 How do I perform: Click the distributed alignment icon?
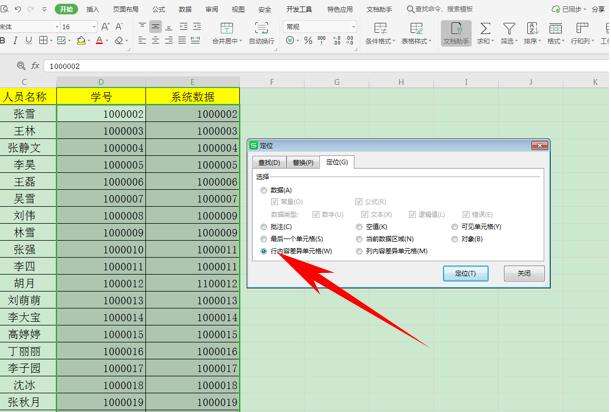pos(196,40)
